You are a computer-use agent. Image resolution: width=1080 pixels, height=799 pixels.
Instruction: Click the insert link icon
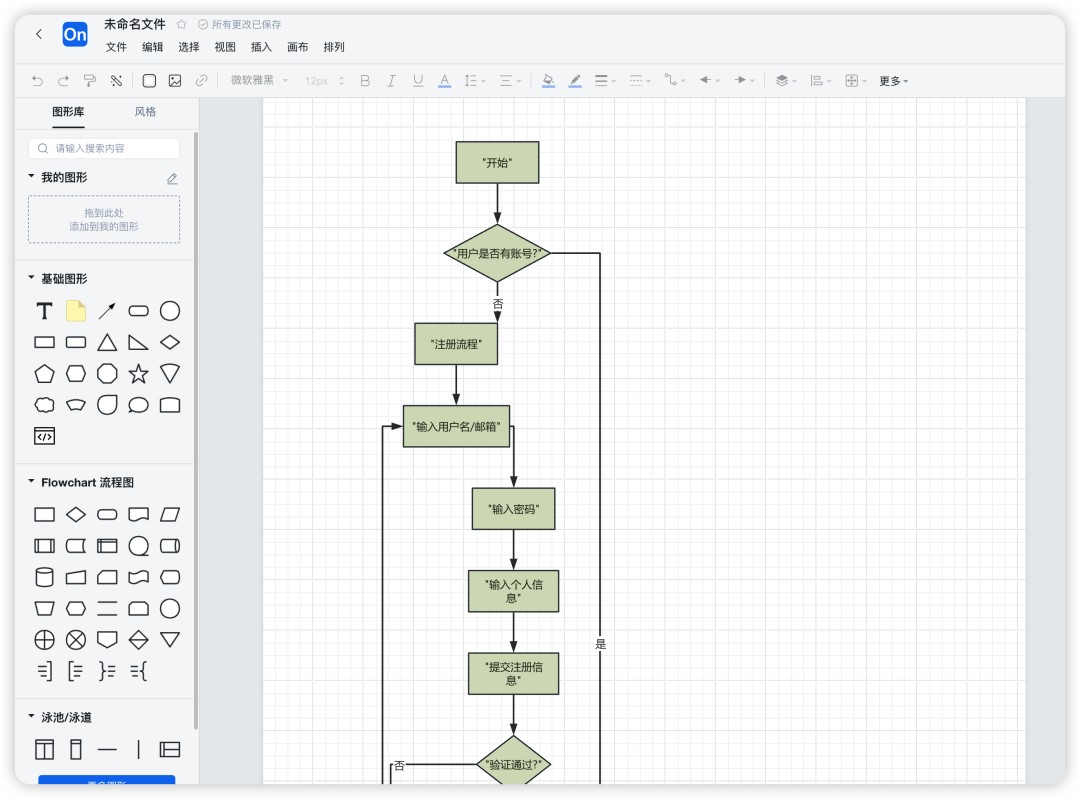click(201, 81)
